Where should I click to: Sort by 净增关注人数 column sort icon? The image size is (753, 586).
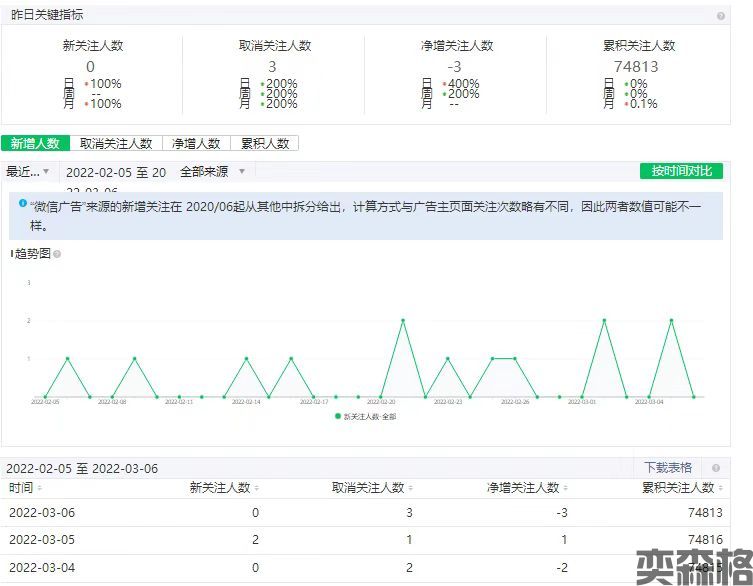click(x=566, y=488)
